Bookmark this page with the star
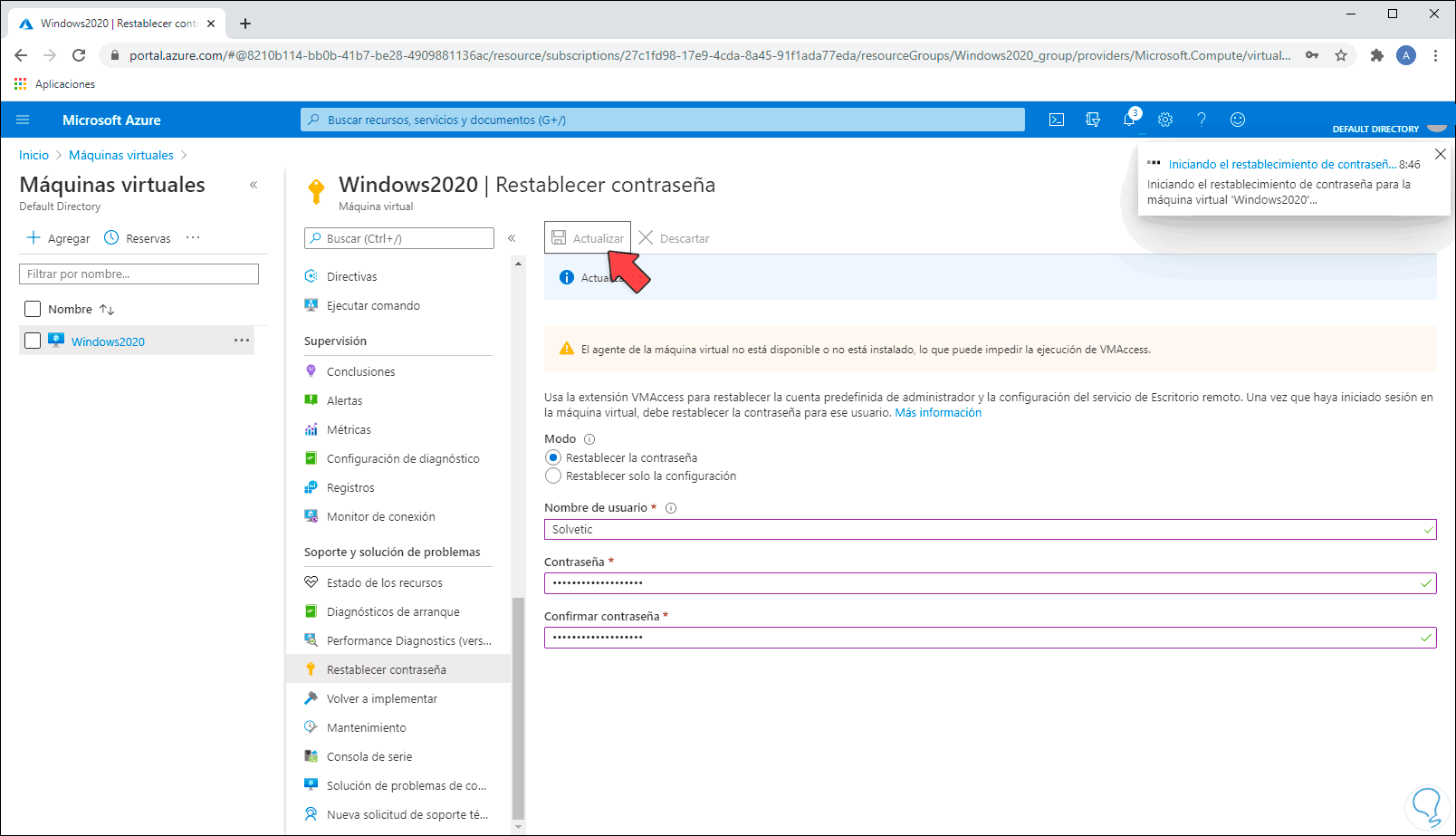Image resolution: width=1456 pixels, height=836 pixels. pos(1341,55)
